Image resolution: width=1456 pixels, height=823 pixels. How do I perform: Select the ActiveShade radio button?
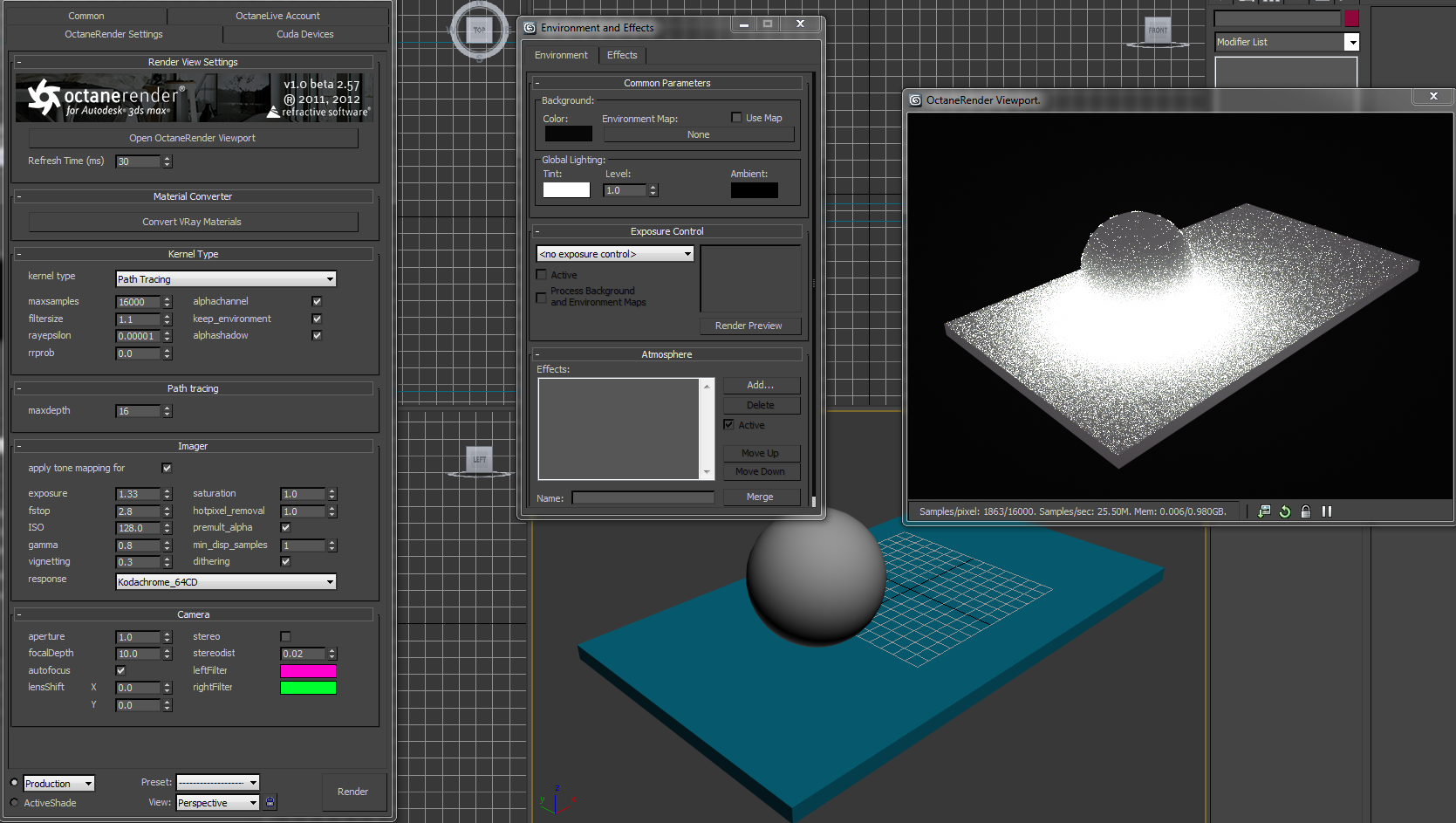point(14,802)
